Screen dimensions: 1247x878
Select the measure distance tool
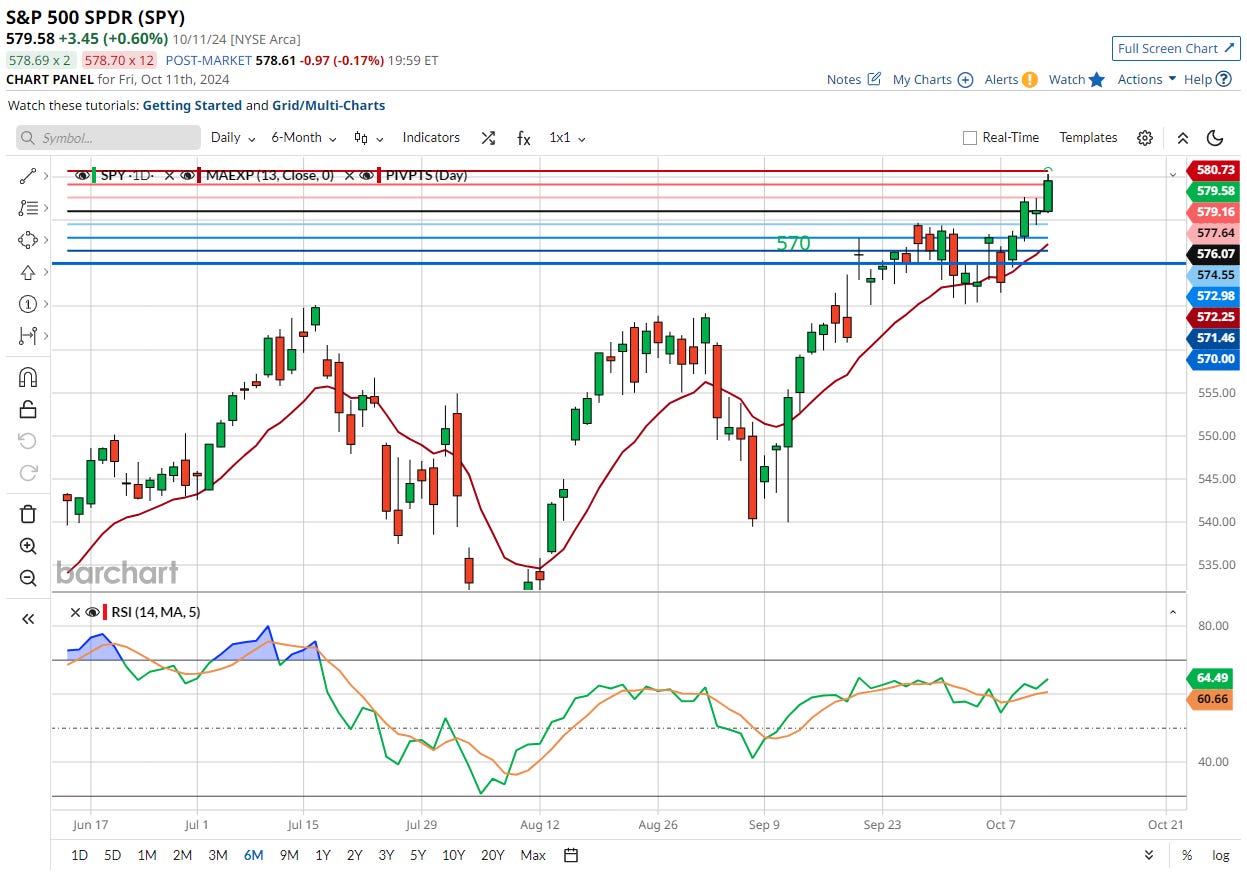point(27,336)
